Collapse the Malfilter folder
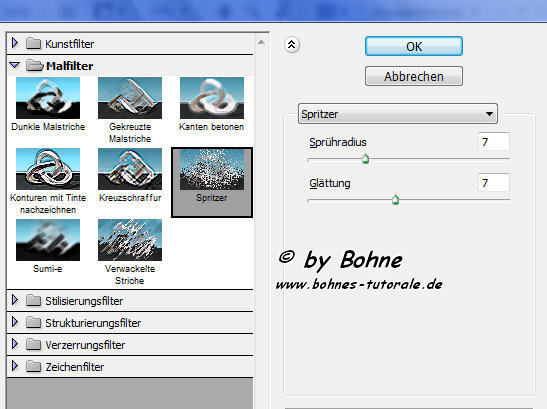This screenshot has width=547, height=409. coord(15,65)
